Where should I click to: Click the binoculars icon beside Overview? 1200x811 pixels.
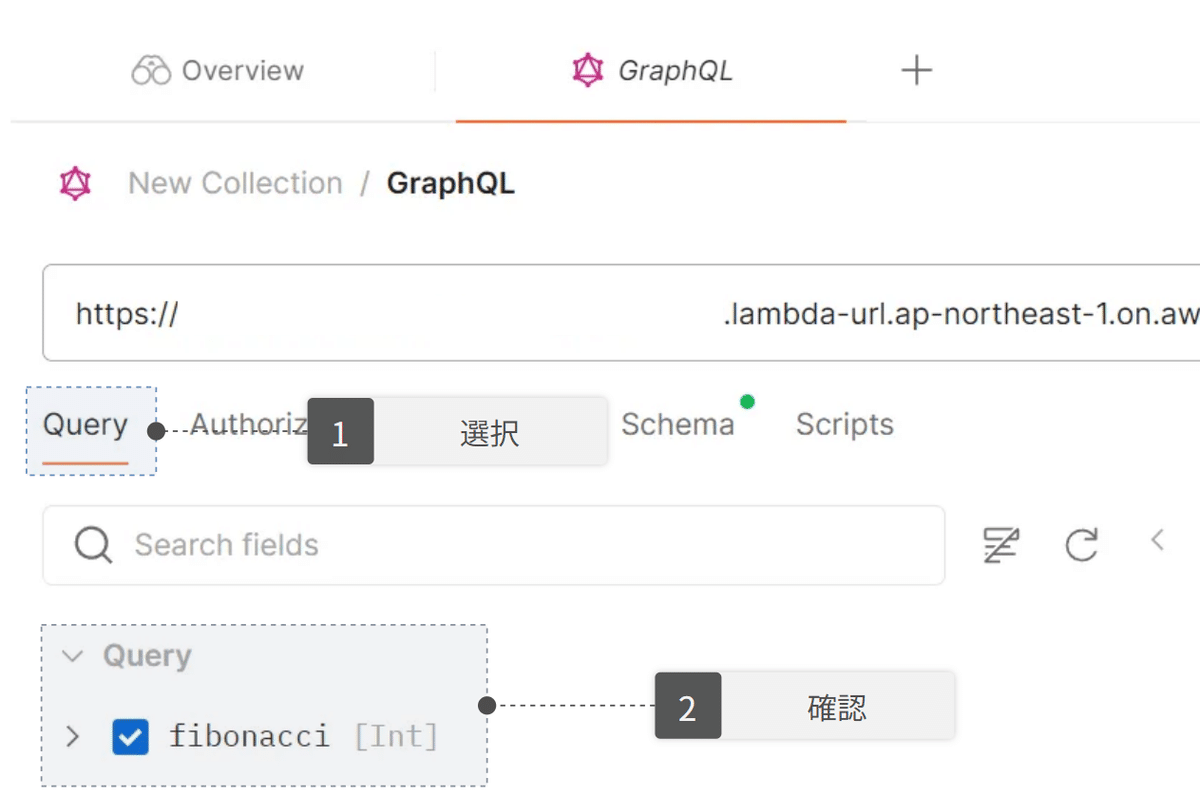point(151,69)
